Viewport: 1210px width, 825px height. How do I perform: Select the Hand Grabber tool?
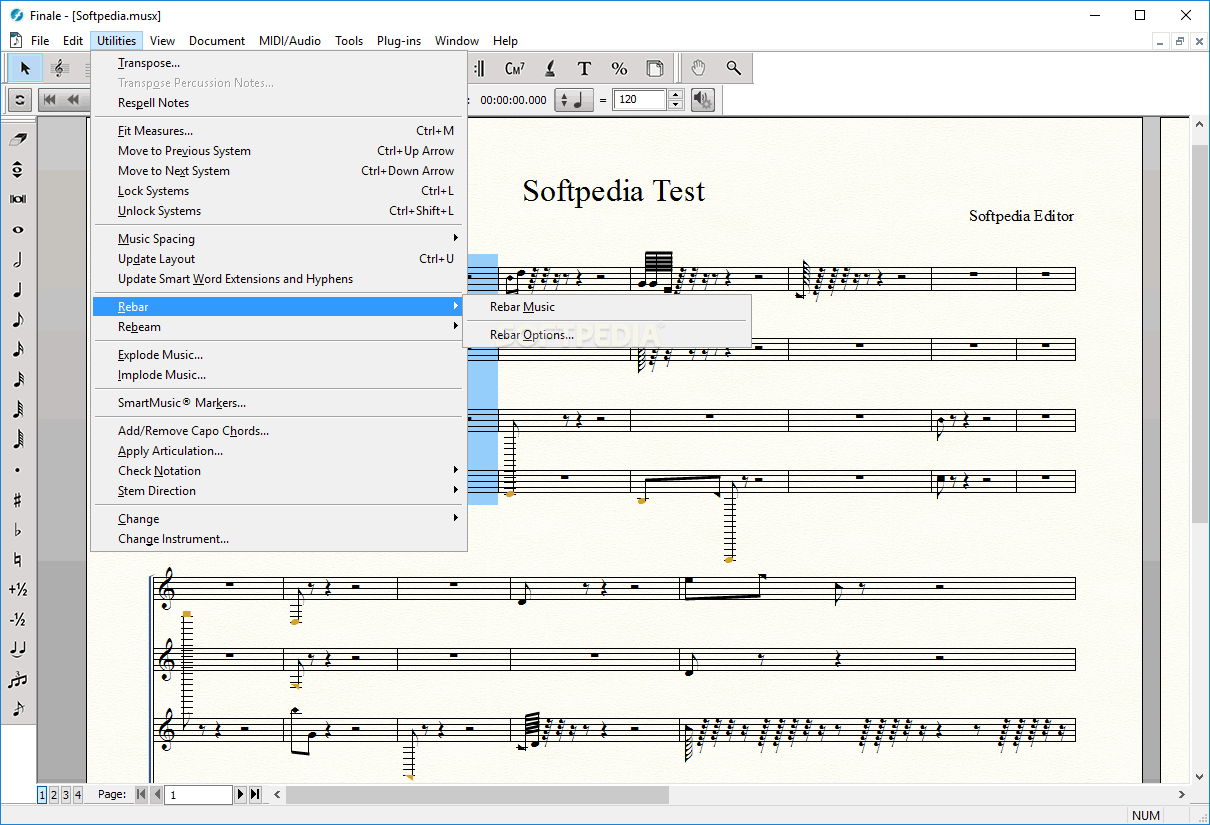(x=699, y=68)
